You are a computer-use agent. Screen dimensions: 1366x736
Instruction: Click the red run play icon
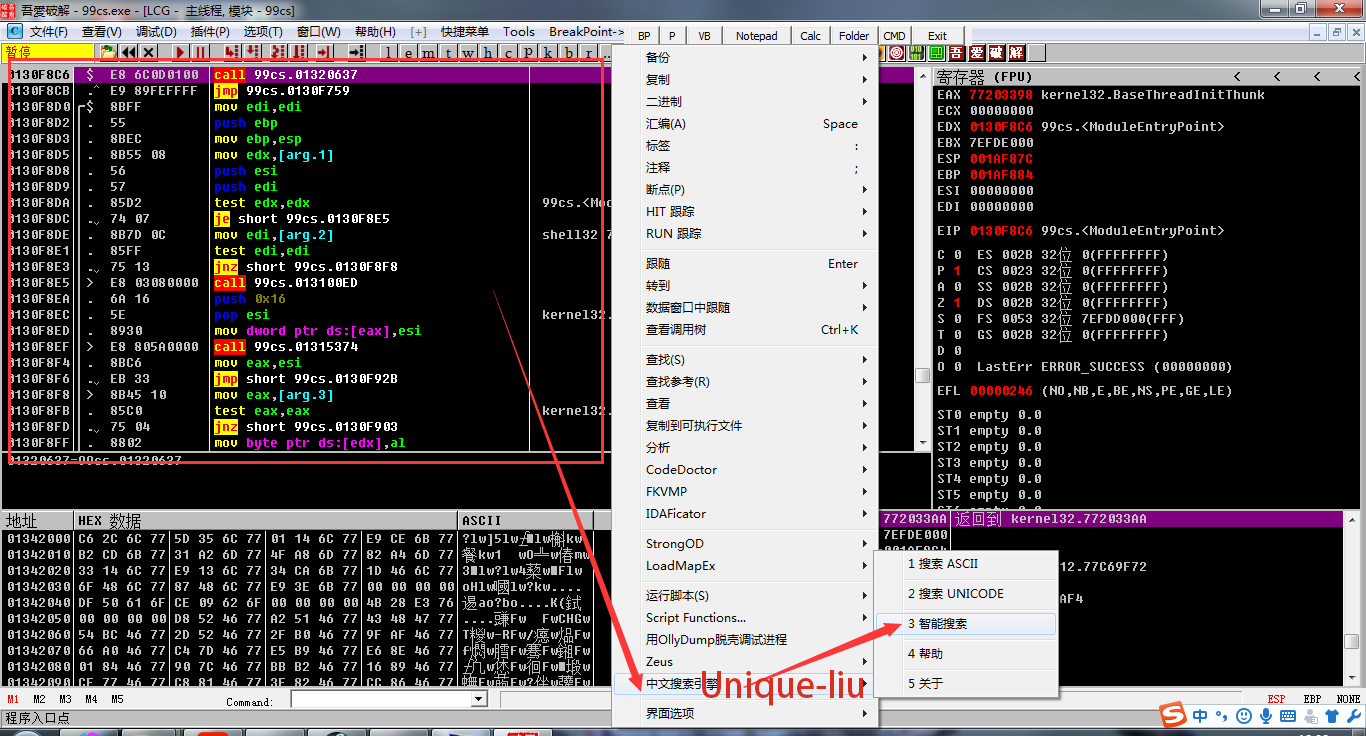[x=181, y=52]
